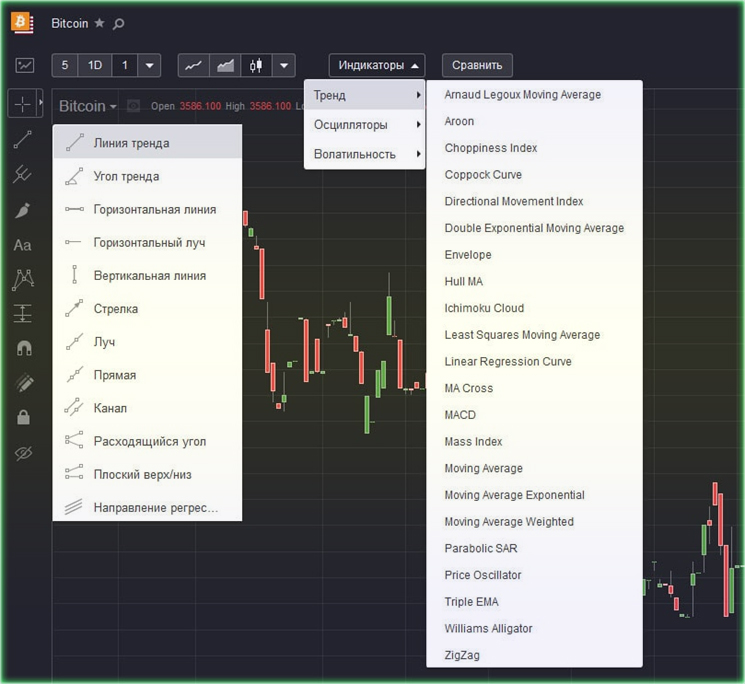Pick the brush drawing tool
Viewport: 745px width, 684px height.
tap(22, 210)
